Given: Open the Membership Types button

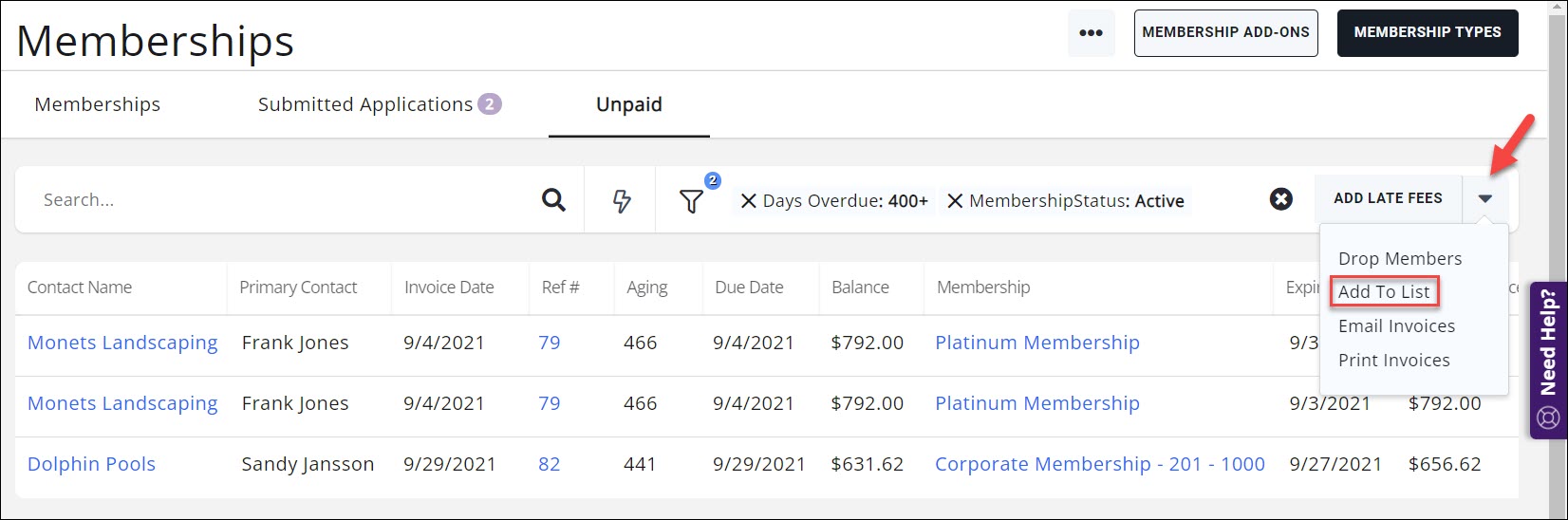Looking at the screenshot, I should pyautogui.click(x=1427, y=33).
